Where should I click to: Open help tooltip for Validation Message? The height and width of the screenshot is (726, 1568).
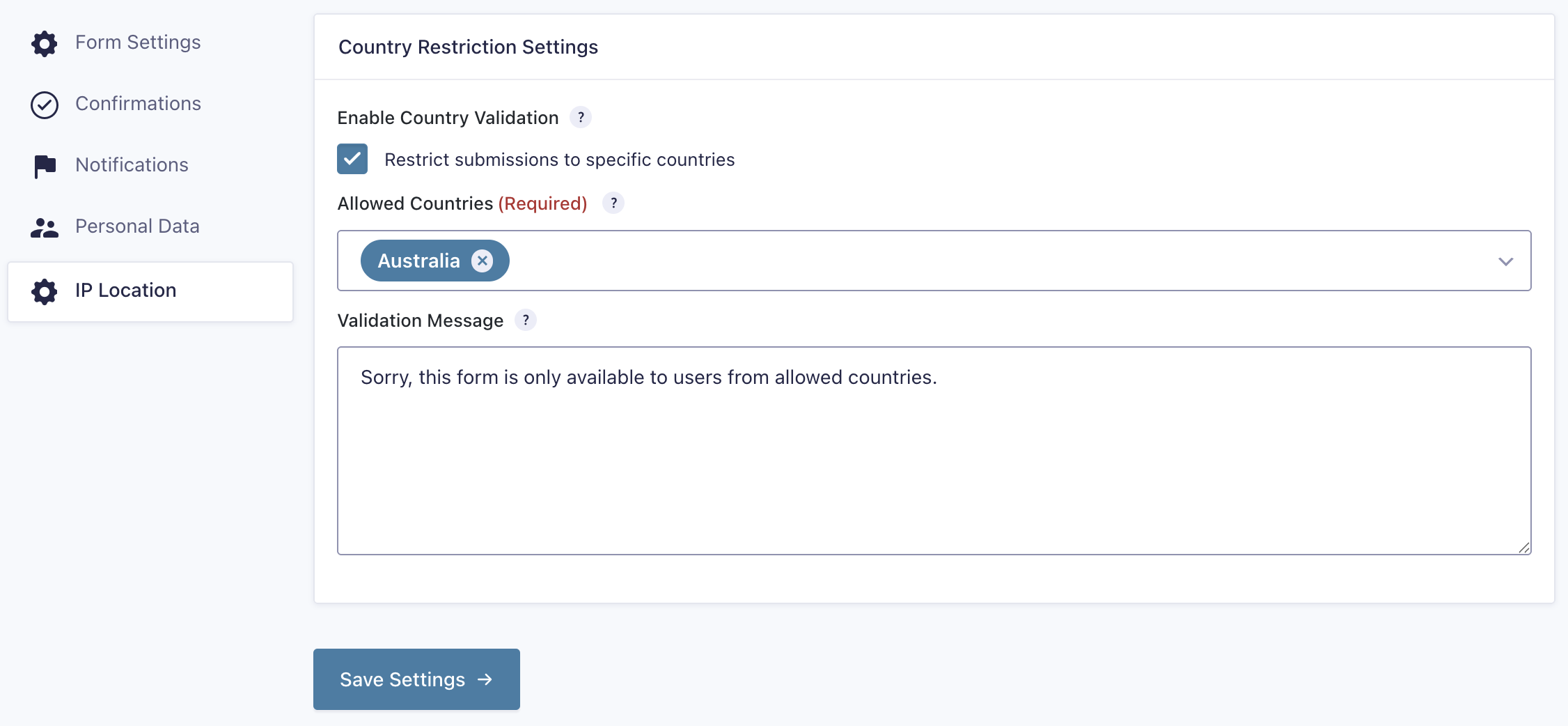[526, 320]
